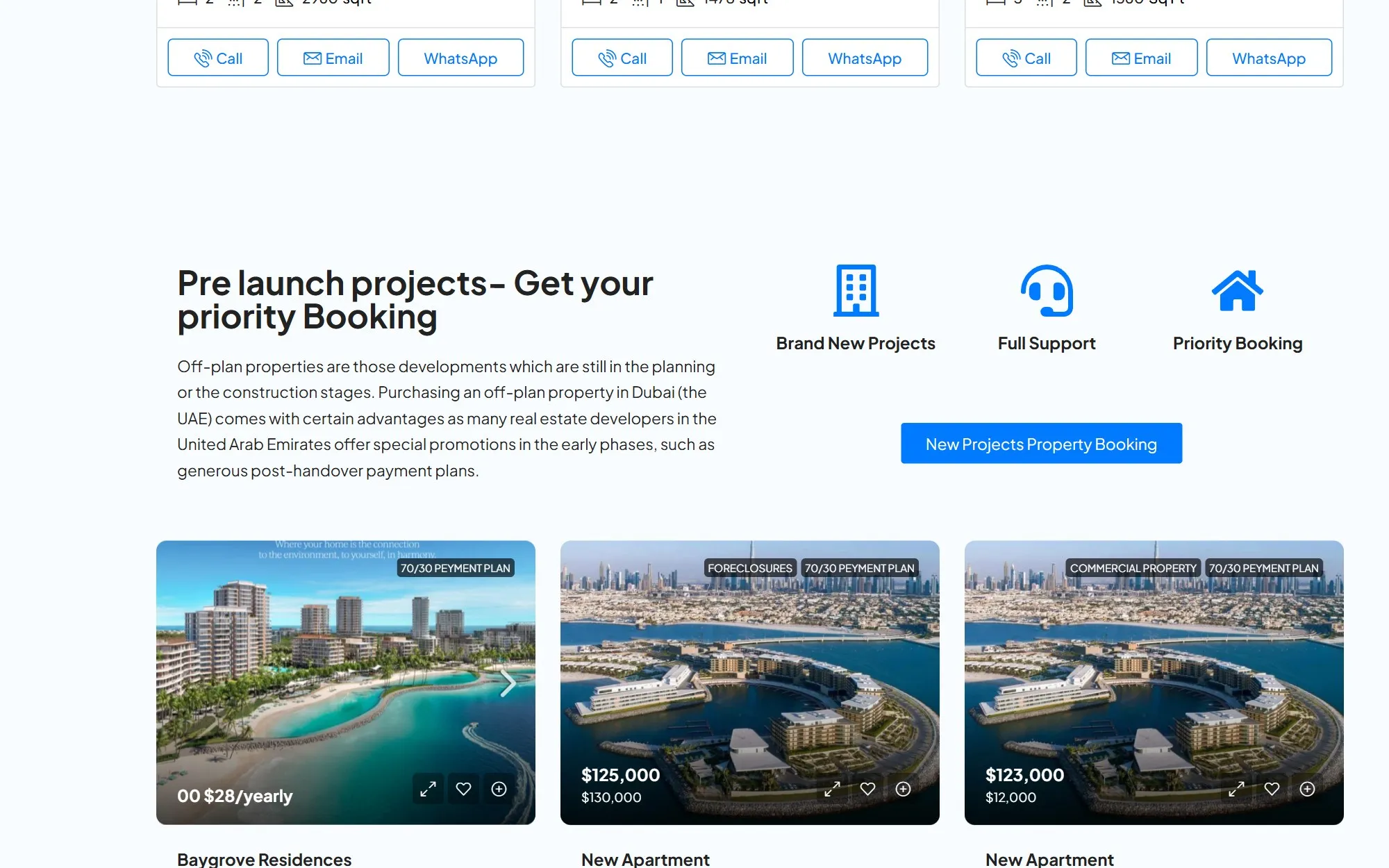Click 70/30 PEYMENT PLAN tag on $123,000 card

[x=1264, y=568]
